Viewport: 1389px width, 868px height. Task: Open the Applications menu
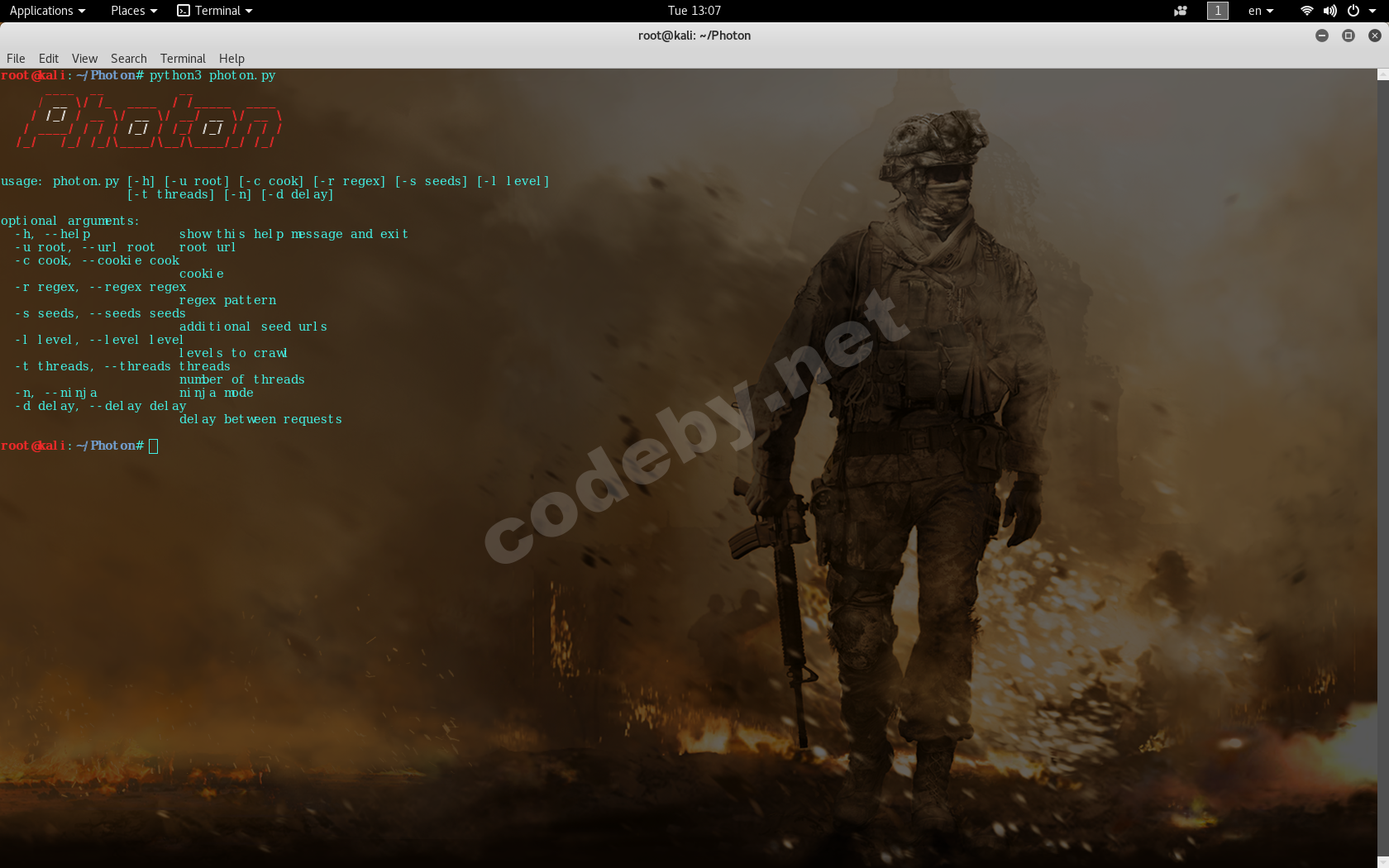click(47, 11)
